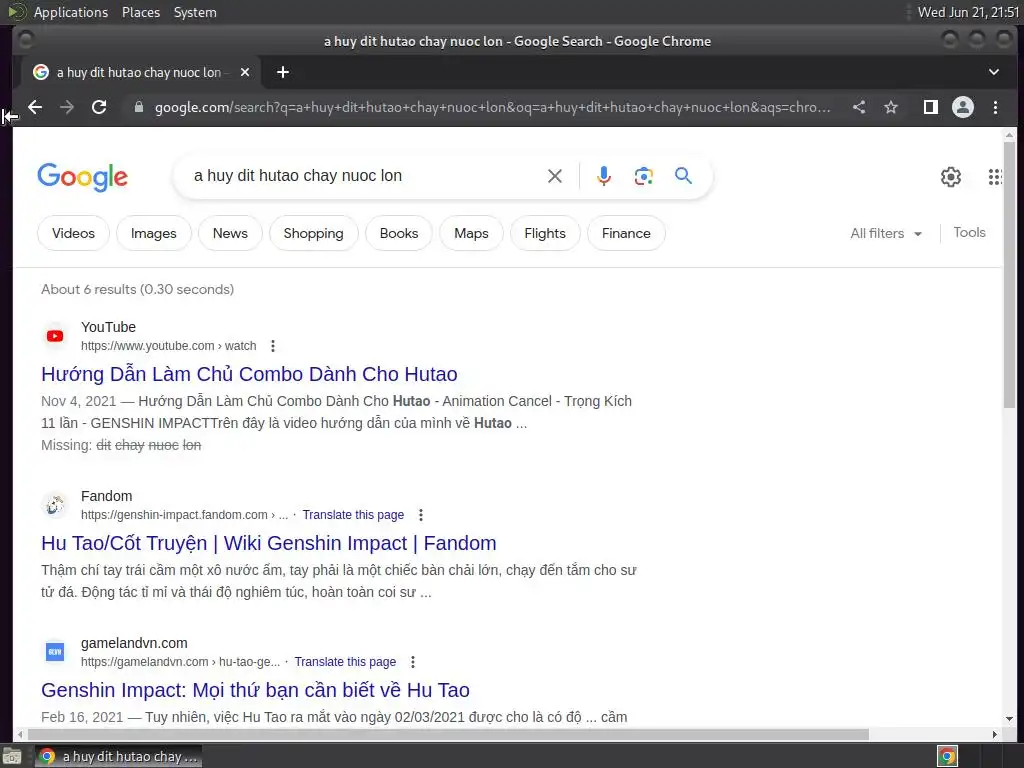Open the Maps filter
1024x768 pixels.
click(x=471, y=233)
